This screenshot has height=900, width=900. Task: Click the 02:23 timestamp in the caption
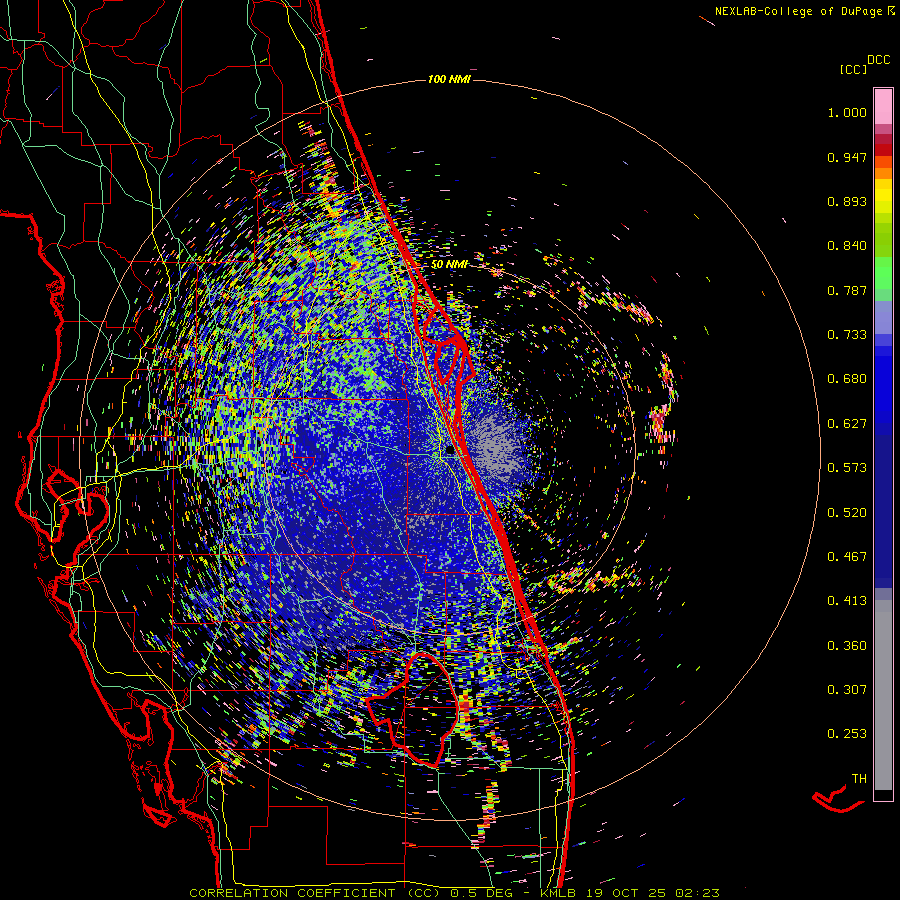click(x=697, y=893)
